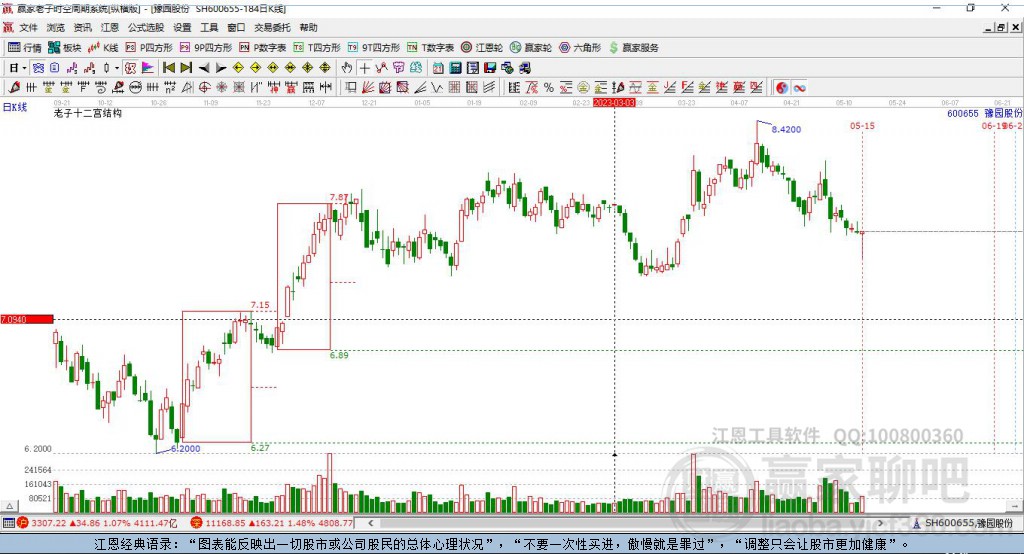Click stock code 600655 label
This screenshot has height=554, width=1024.
(x=963, y=114)
